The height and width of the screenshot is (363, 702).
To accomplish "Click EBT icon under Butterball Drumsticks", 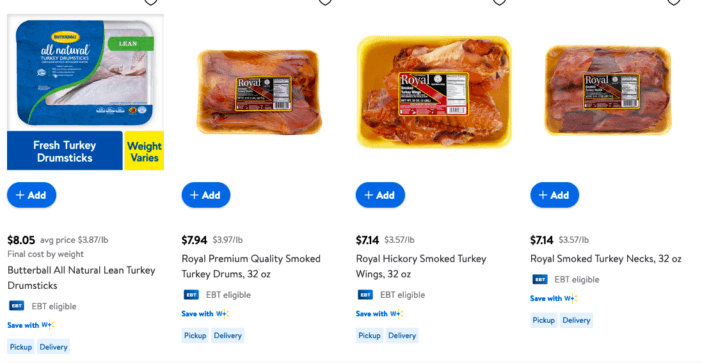I will [17, 306].
